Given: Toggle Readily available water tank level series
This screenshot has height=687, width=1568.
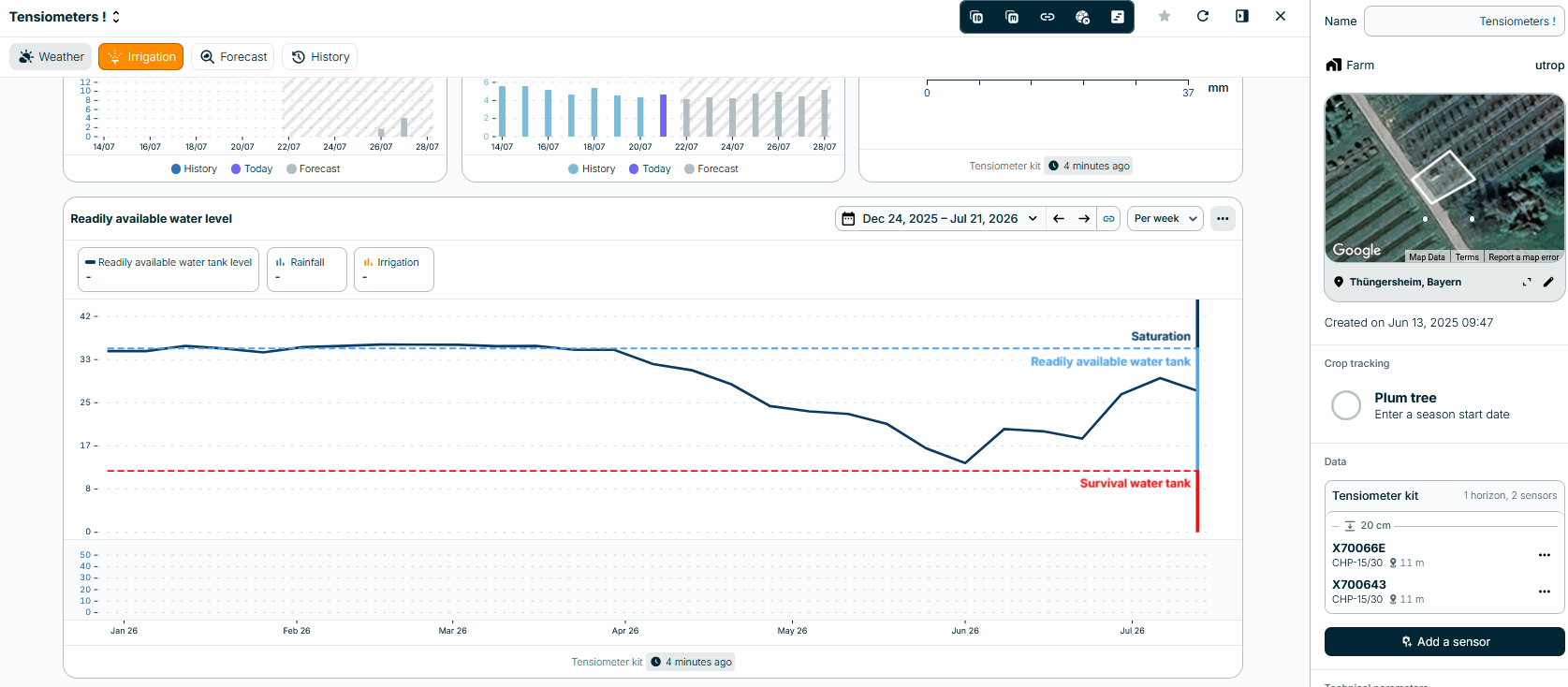Looking at the screenshot, I should [169, 270].
